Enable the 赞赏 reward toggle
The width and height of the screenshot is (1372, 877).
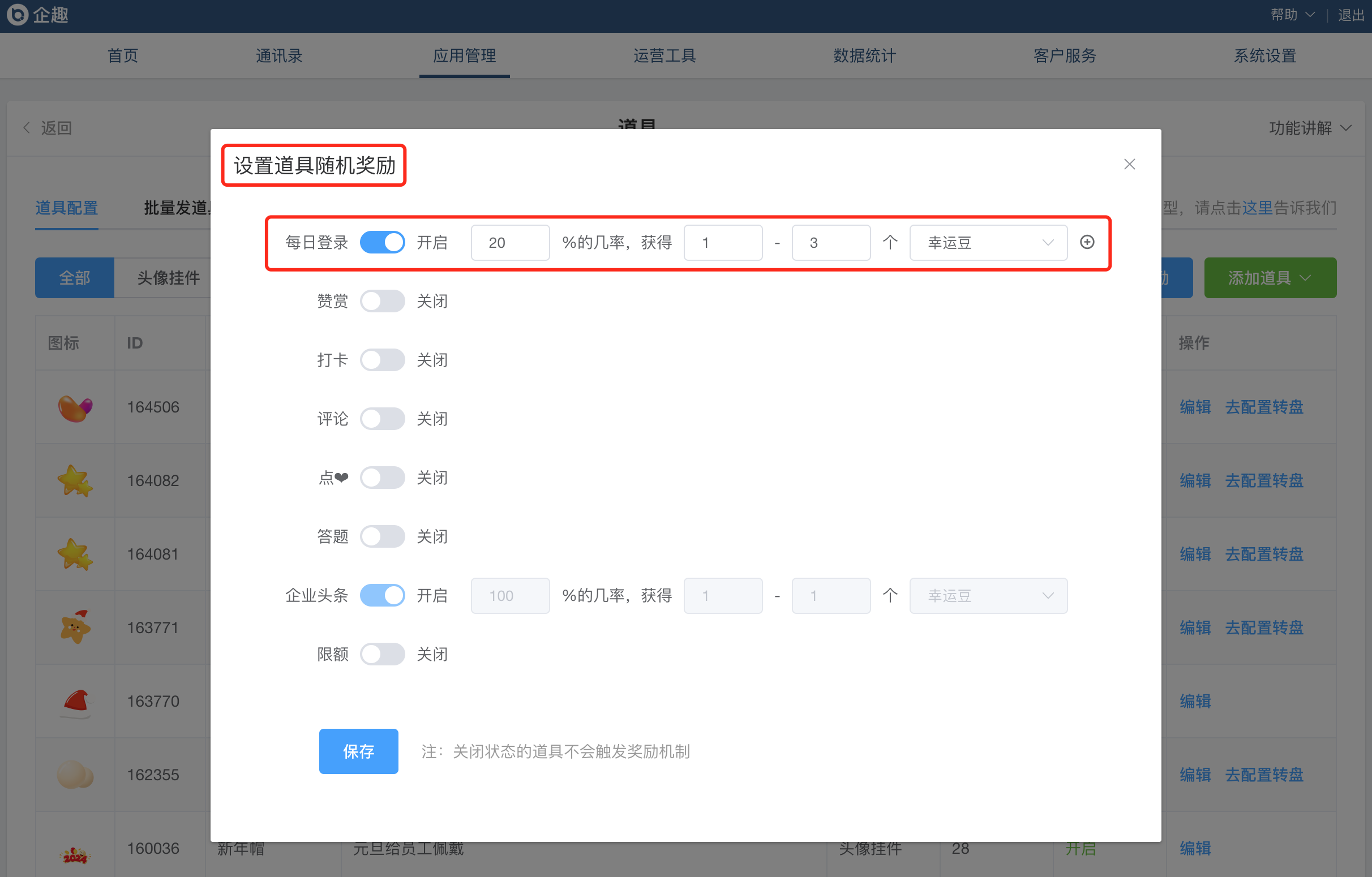click(382, 301)
